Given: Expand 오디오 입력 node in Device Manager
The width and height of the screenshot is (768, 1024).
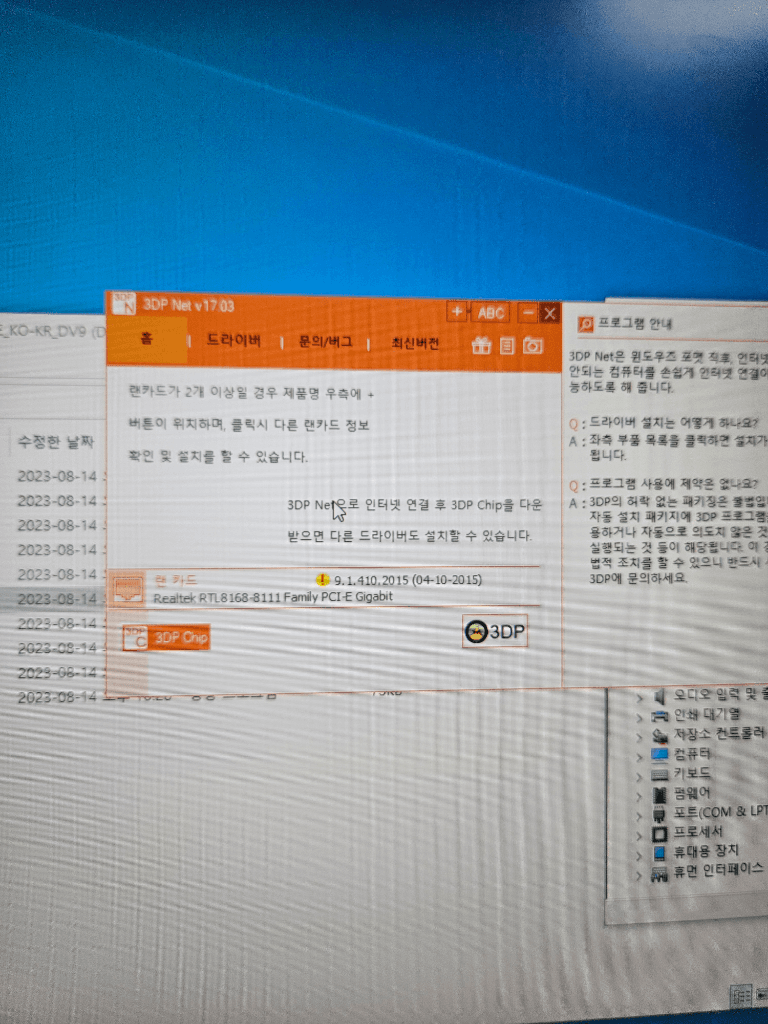Looking at the screenshot, I should (x=639, y=698).
